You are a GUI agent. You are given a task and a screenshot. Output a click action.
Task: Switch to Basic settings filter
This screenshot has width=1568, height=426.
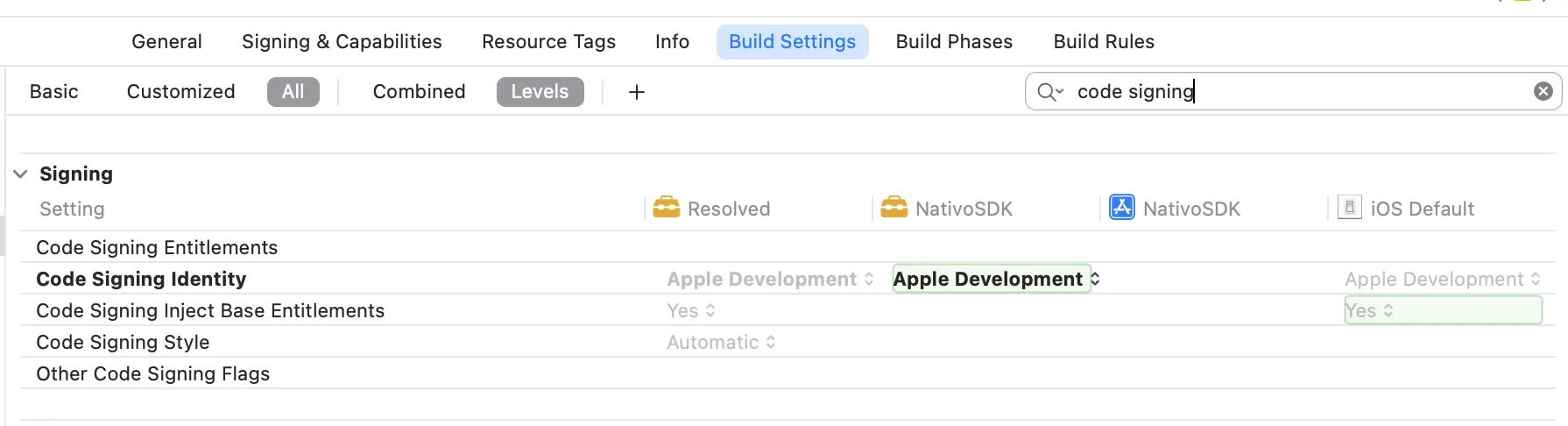[54, 92]
